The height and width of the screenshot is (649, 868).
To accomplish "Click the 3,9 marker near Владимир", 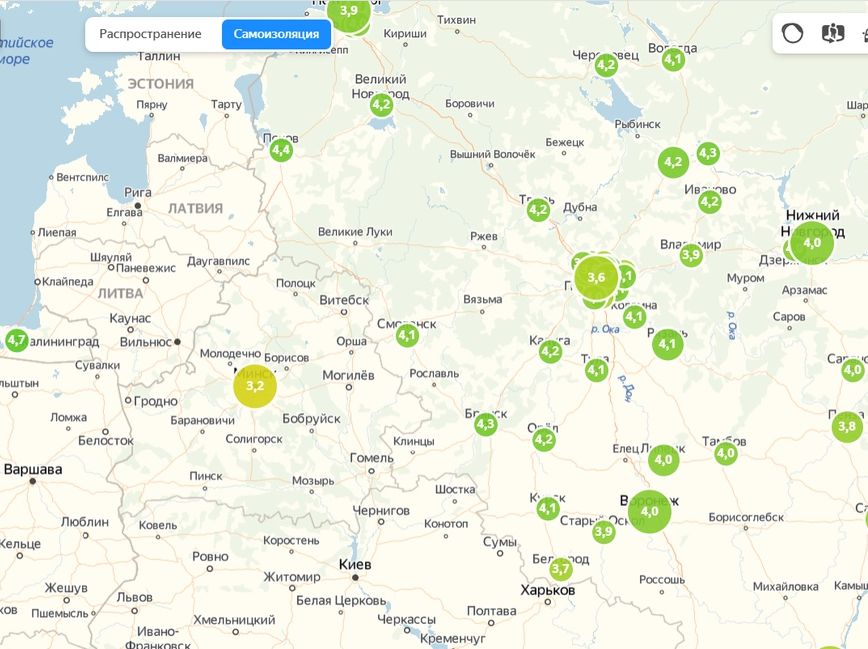I will (691, 255).
